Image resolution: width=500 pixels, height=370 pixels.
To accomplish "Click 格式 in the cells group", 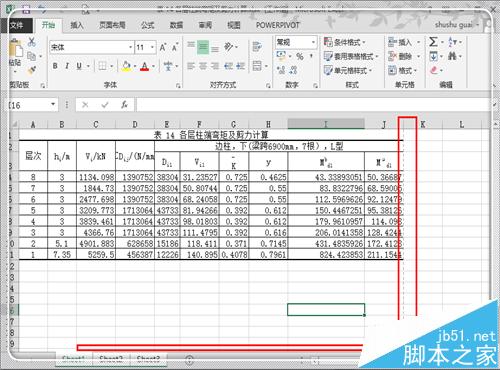I will [402, 70].
